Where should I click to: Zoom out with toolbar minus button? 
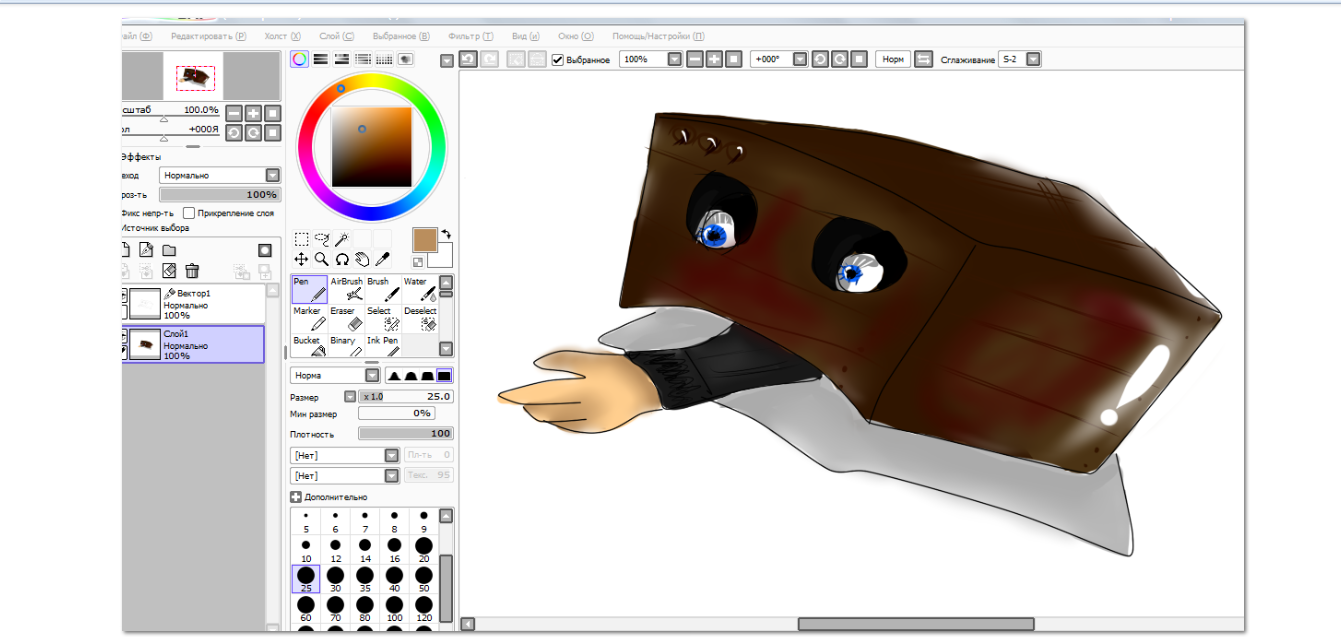[x=695, y=59]
